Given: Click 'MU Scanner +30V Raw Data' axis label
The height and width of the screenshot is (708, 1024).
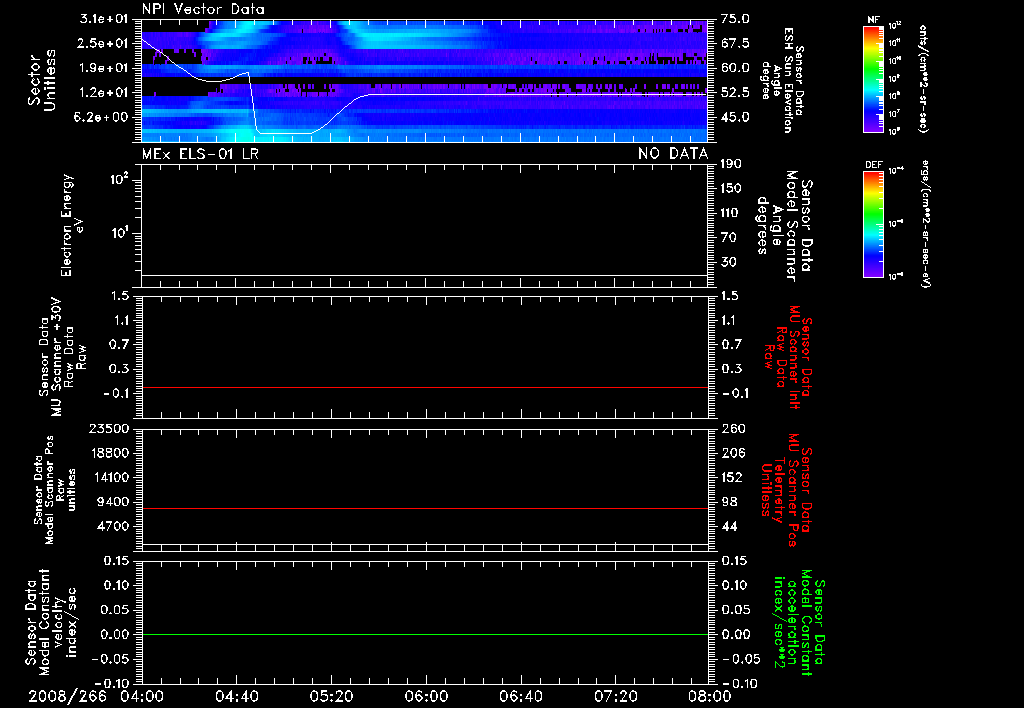Looking at the screenshot, I should click(62, 356).
